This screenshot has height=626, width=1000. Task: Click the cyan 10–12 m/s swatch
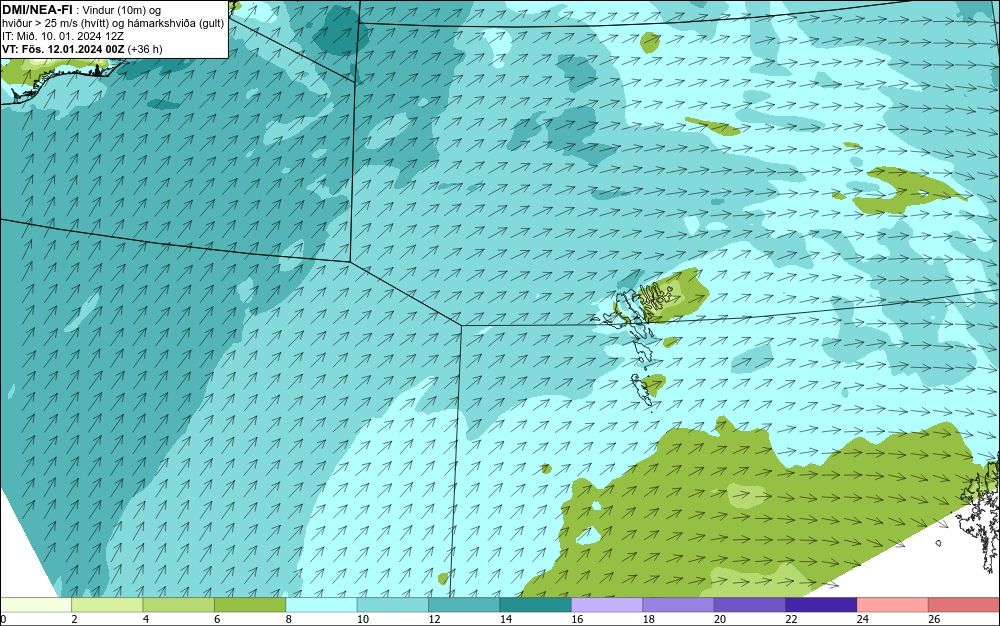coord(393,605)
